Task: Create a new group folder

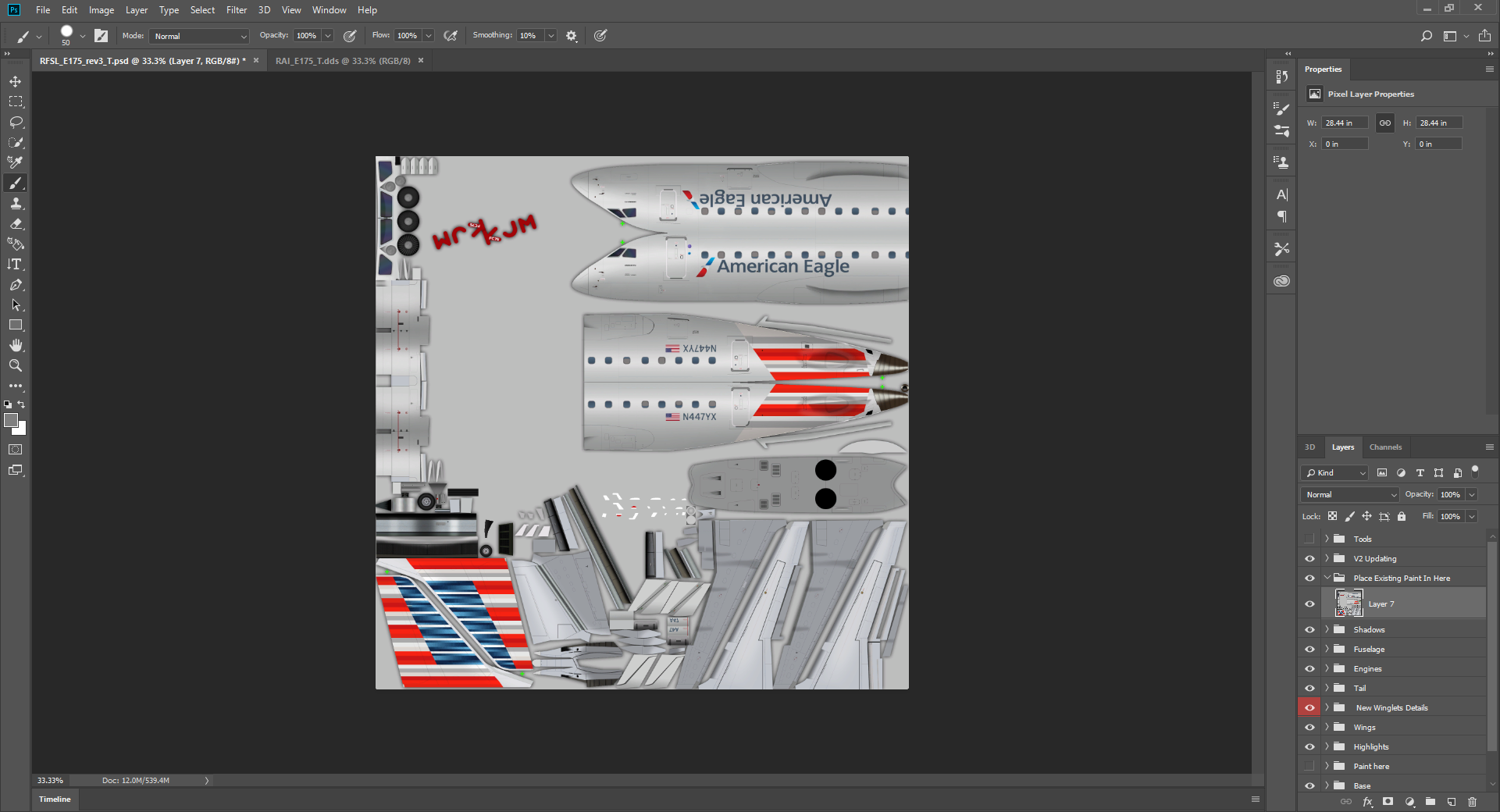Action: 1431,802
